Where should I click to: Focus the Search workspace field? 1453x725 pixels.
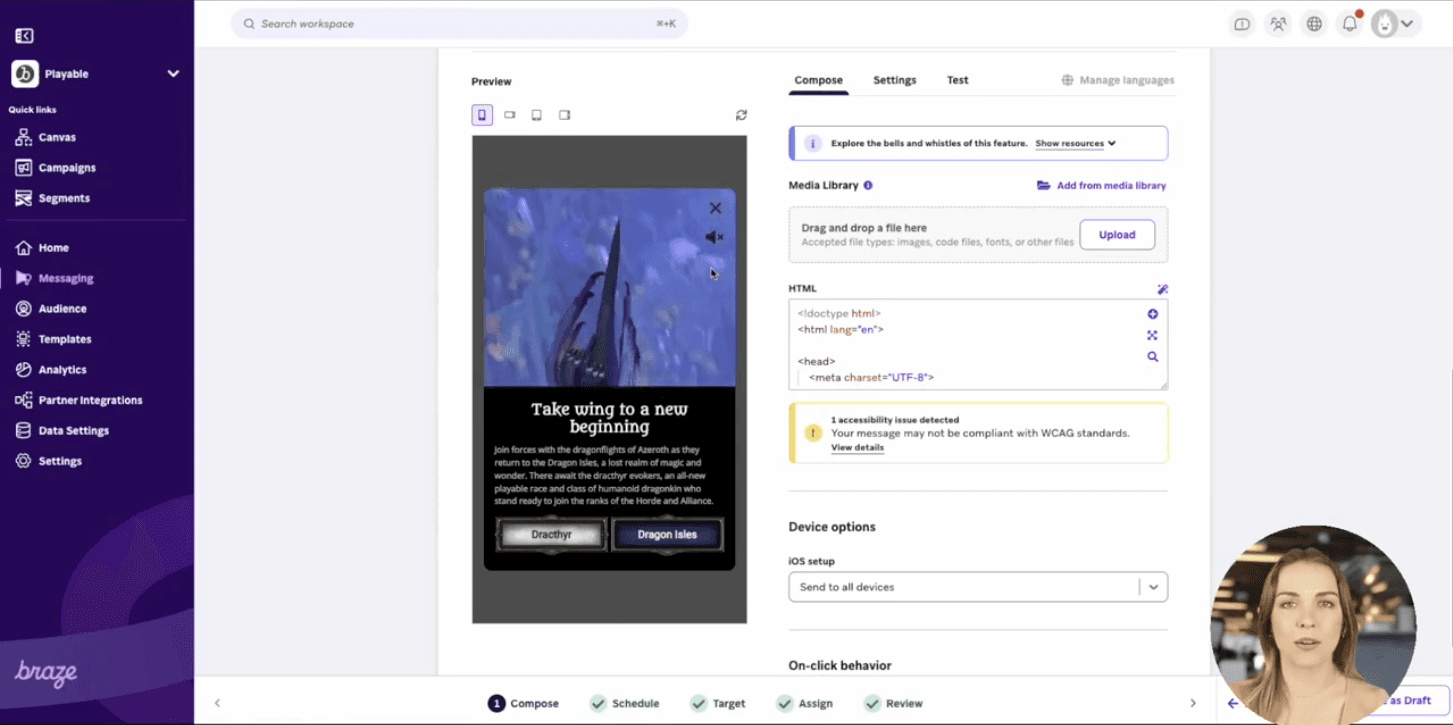click(x=459, y=24)
